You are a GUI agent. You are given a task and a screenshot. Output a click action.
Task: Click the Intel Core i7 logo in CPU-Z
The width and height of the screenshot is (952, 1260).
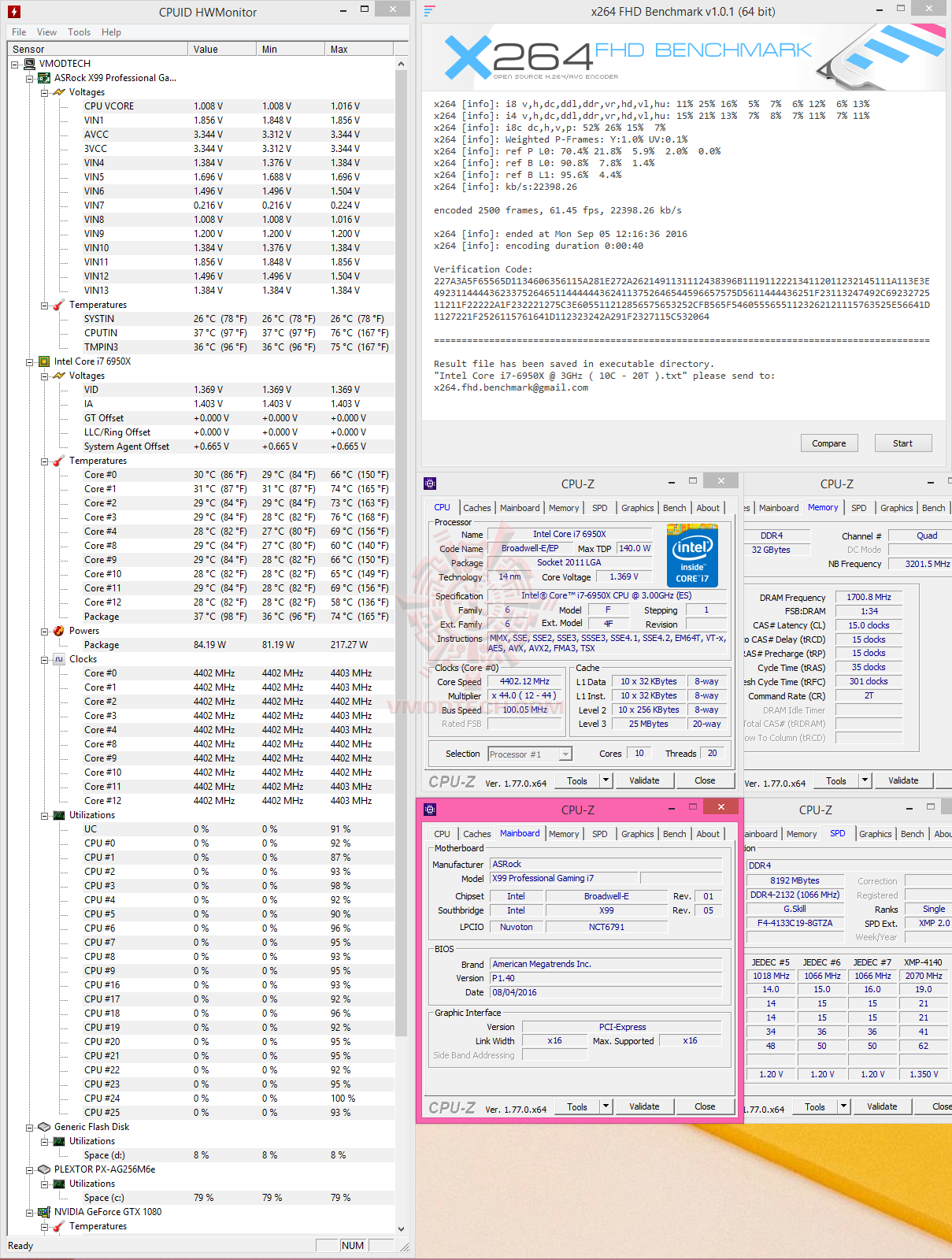693,557
